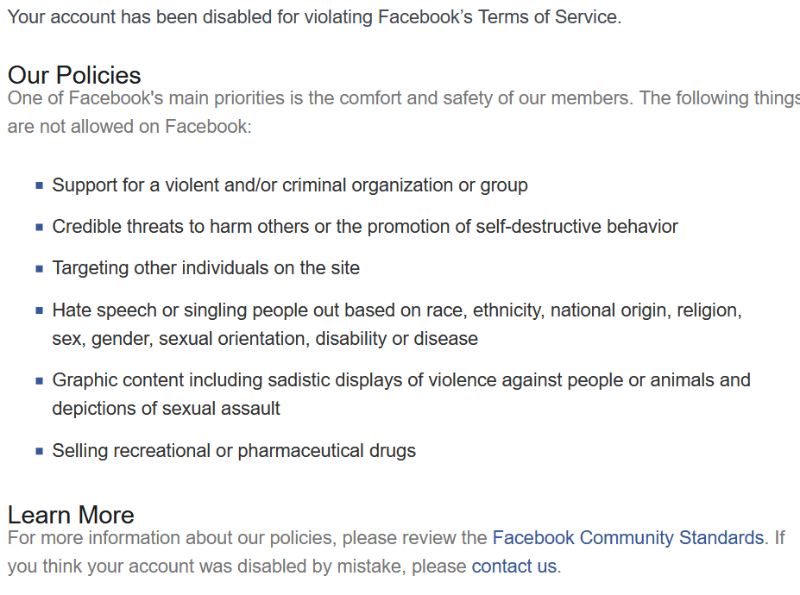Click the bullet next to Credible threats
The width and height of the screenshot is (800, 595).
tap(39, 227)
